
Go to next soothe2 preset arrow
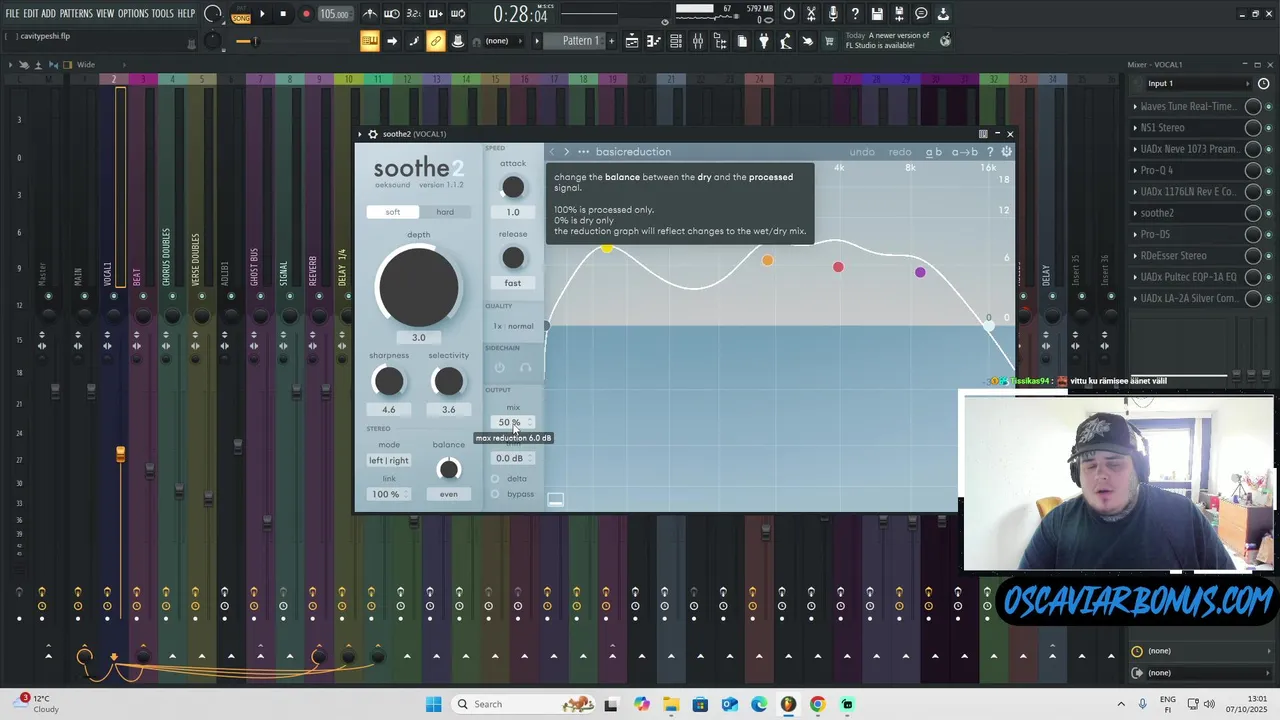pyautogui.click(x=566, y=152)
